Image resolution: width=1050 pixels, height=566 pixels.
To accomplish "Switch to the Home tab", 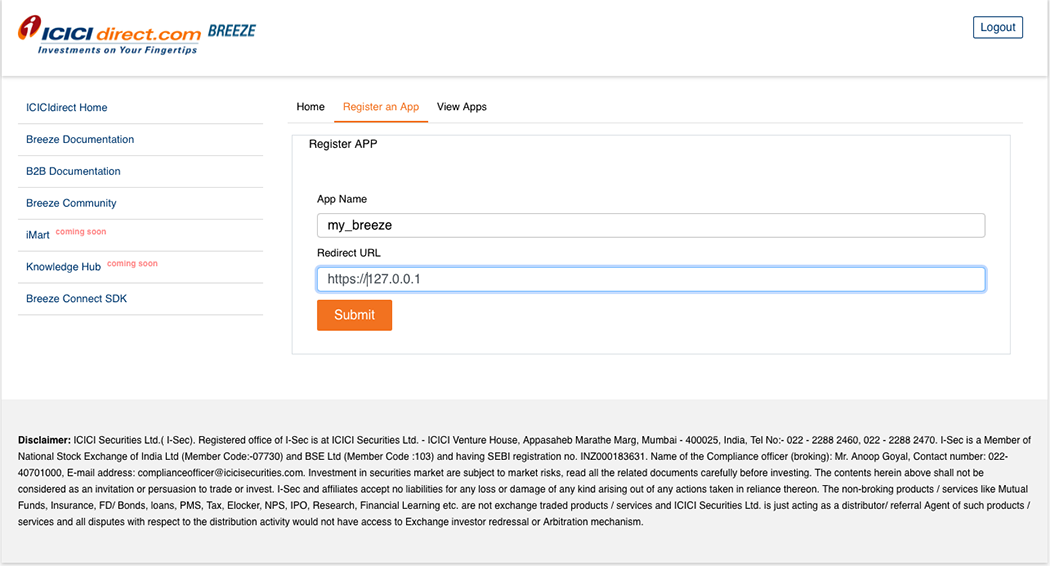I will (x=310, y=107).
